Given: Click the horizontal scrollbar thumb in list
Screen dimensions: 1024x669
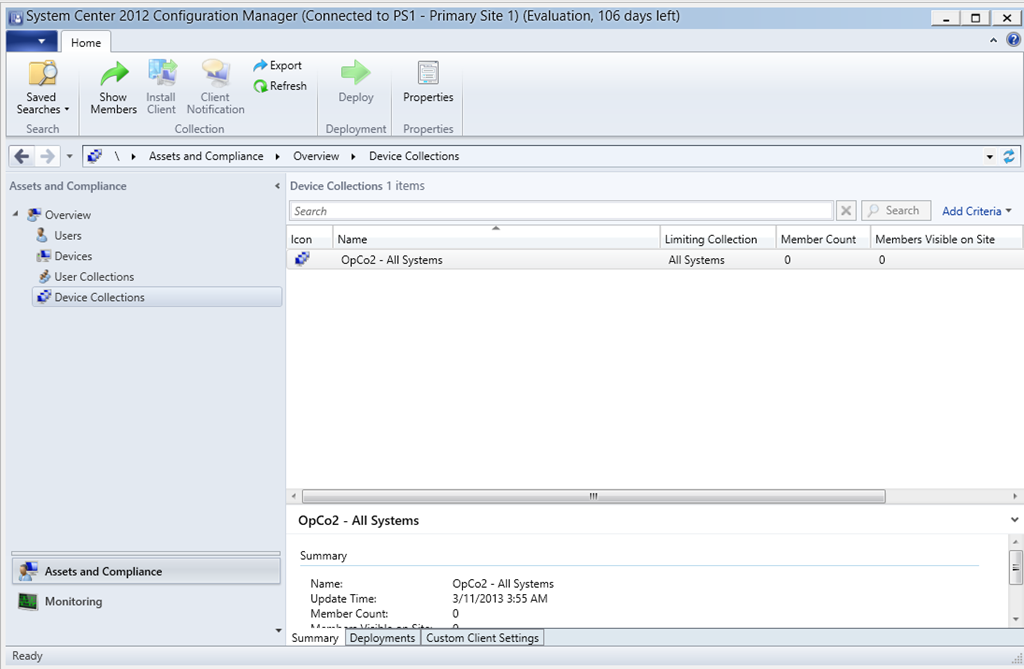Looking at the screenshot, I should pos(593,497).
